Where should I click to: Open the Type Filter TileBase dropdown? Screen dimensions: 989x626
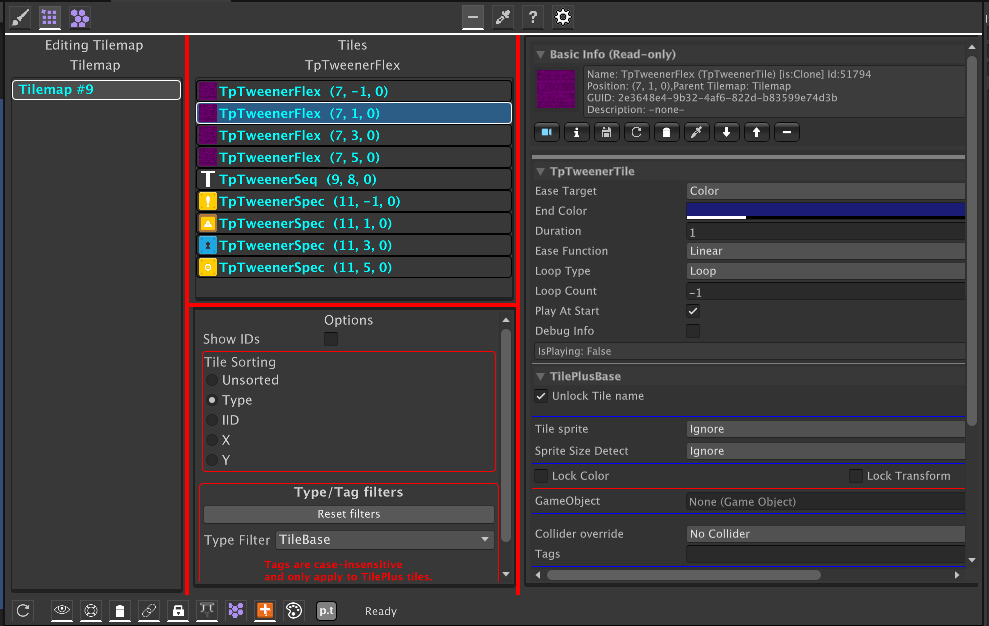tap(385, 540)
